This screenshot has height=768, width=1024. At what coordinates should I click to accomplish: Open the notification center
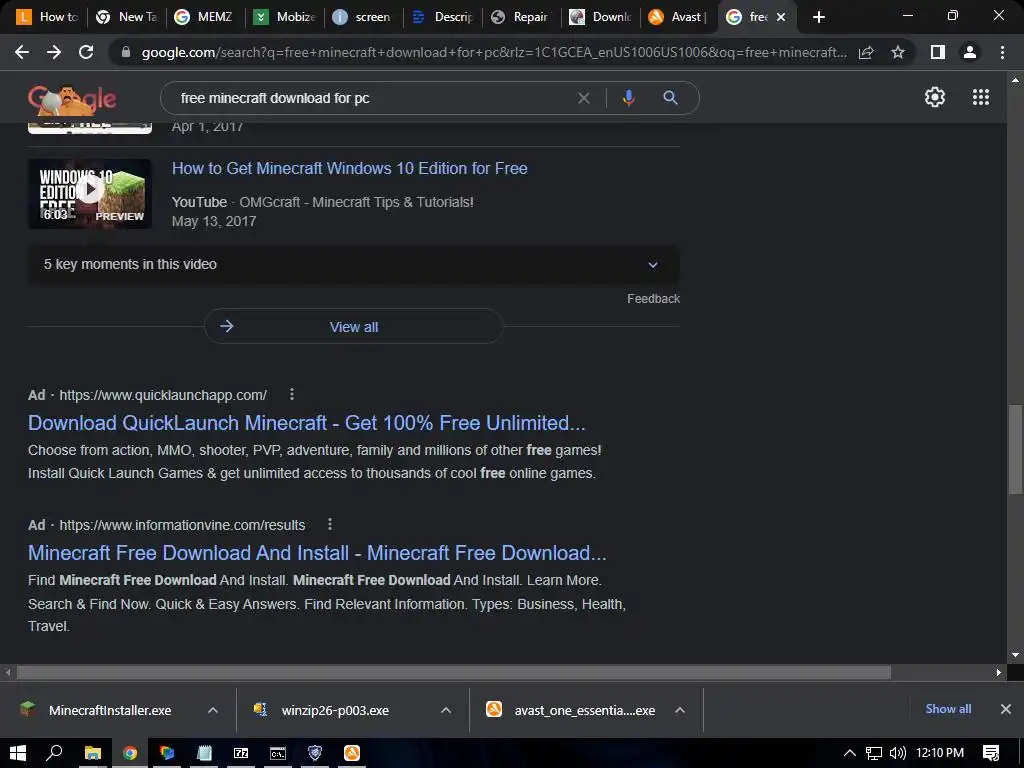pos(991,753)
